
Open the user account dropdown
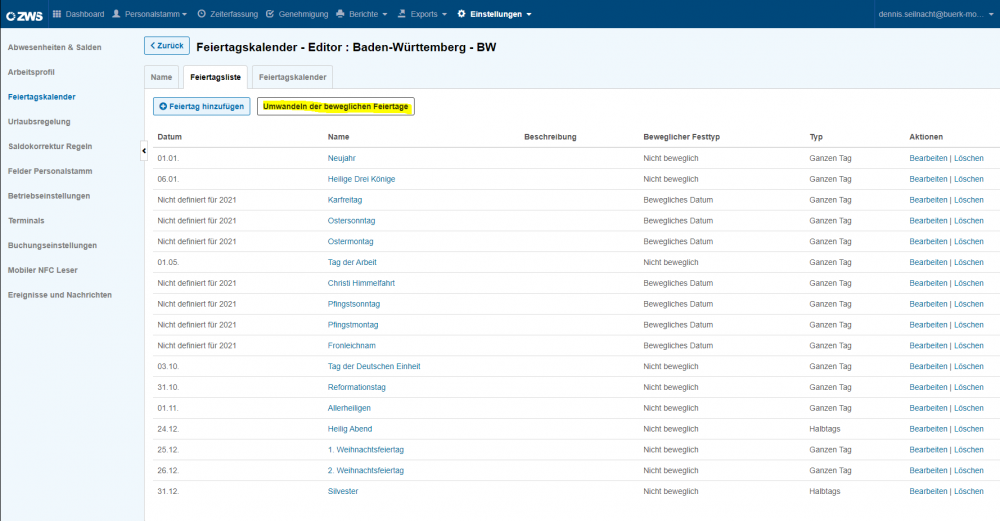click(x=936, y=14)
